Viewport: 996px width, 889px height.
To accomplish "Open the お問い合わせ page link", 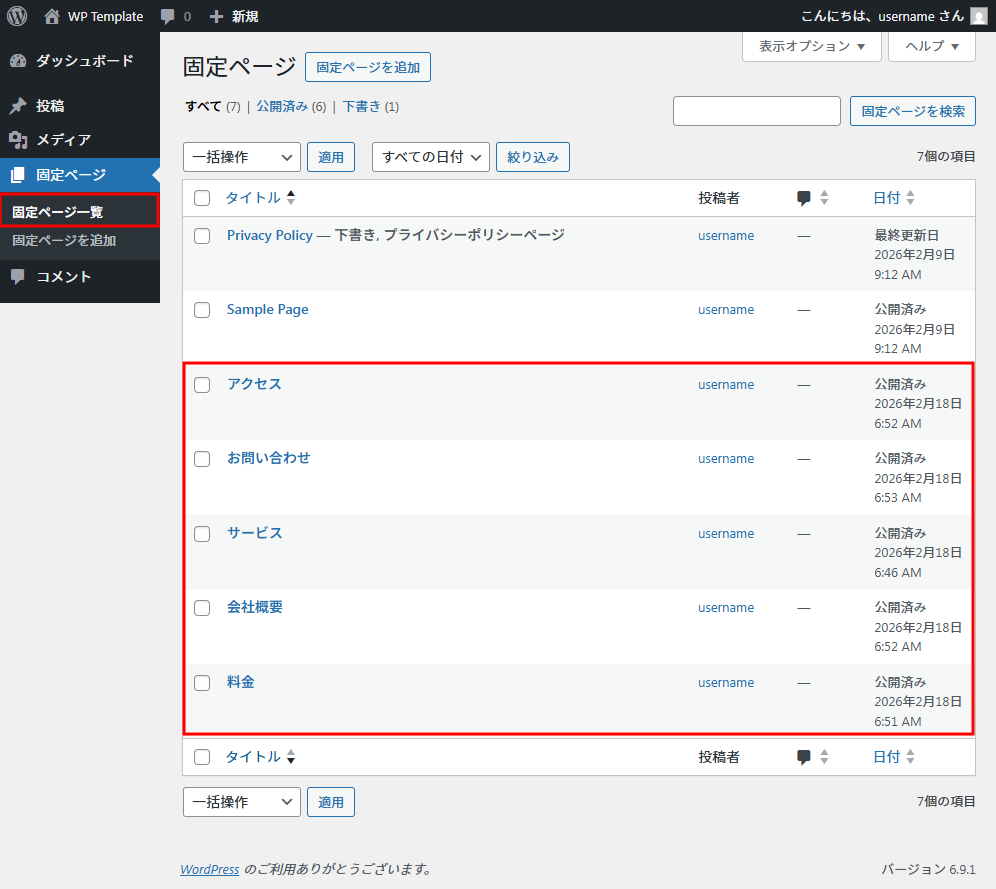I will (268, 458).
